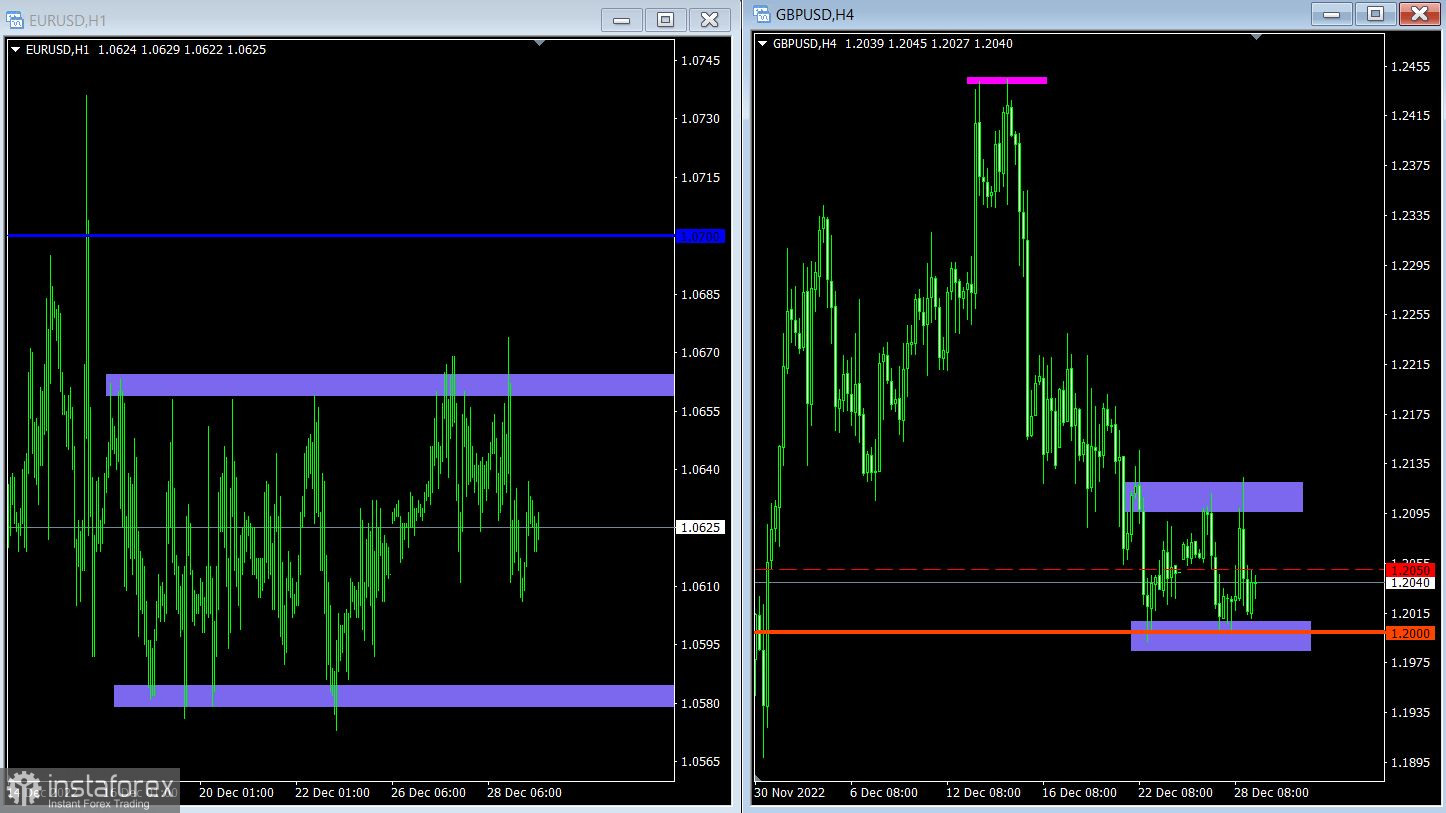The height and width of the screenshot is (813, 1446).
Task: Close the EURUSD,H1 chart window
Action: tap(709, 19)
